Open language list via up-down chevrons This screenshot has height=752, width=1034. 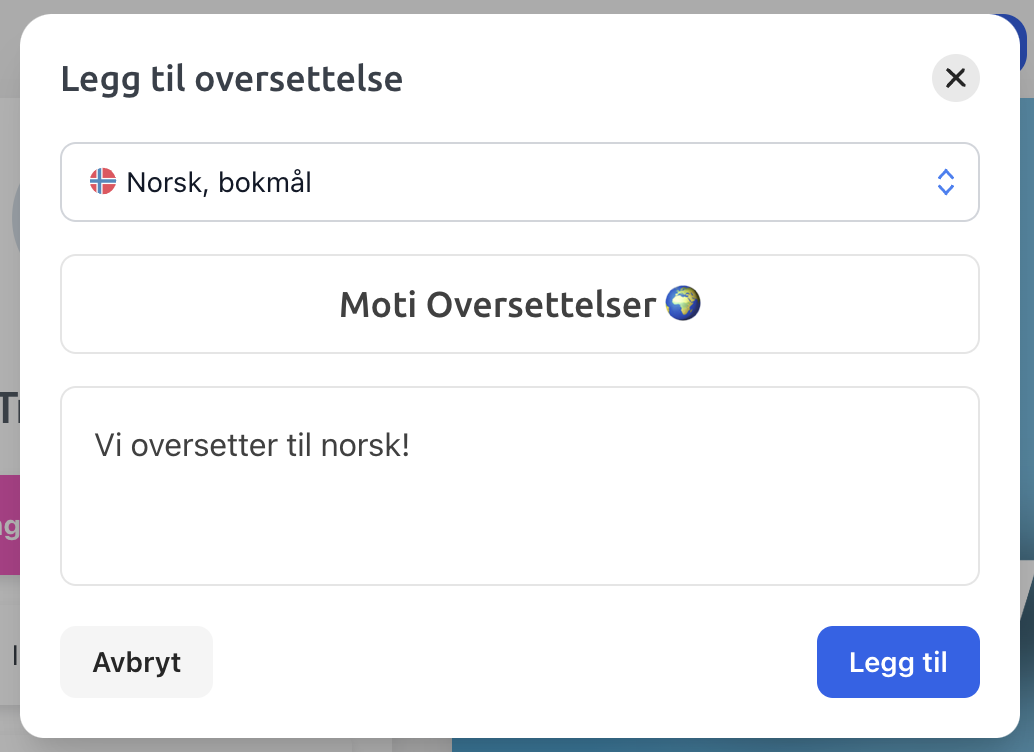[x=946, y=182]
